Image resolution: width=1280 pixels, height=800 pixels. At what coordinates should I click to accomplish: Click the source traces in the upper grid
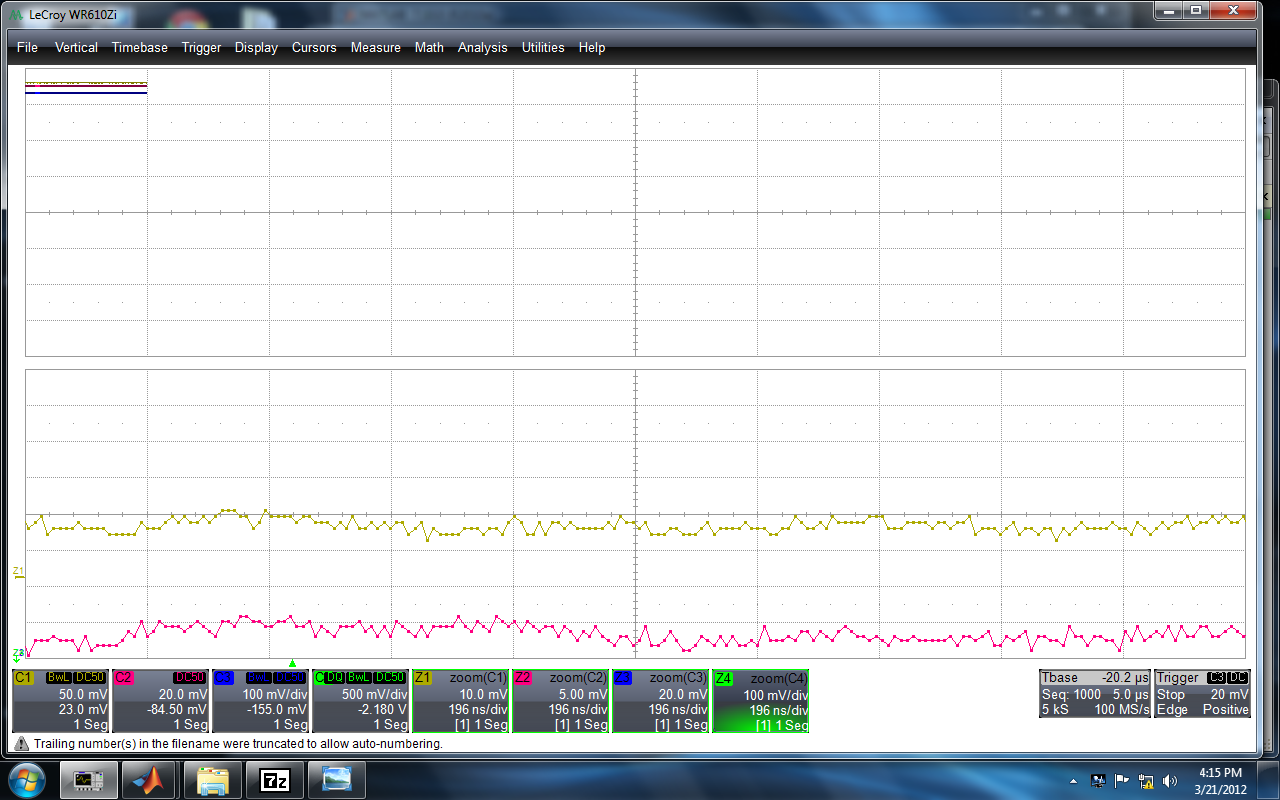point(86,87)
